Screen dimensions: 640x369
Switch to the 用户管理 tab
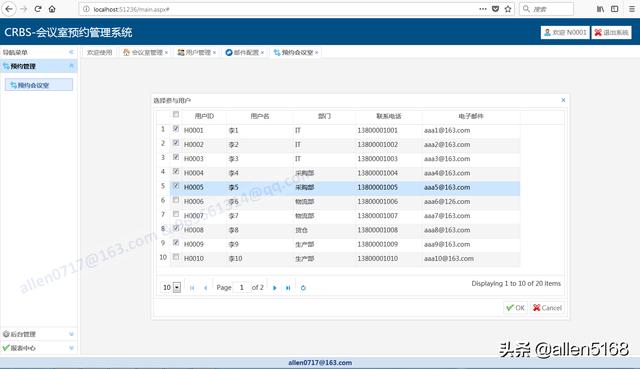pos(196,52)
